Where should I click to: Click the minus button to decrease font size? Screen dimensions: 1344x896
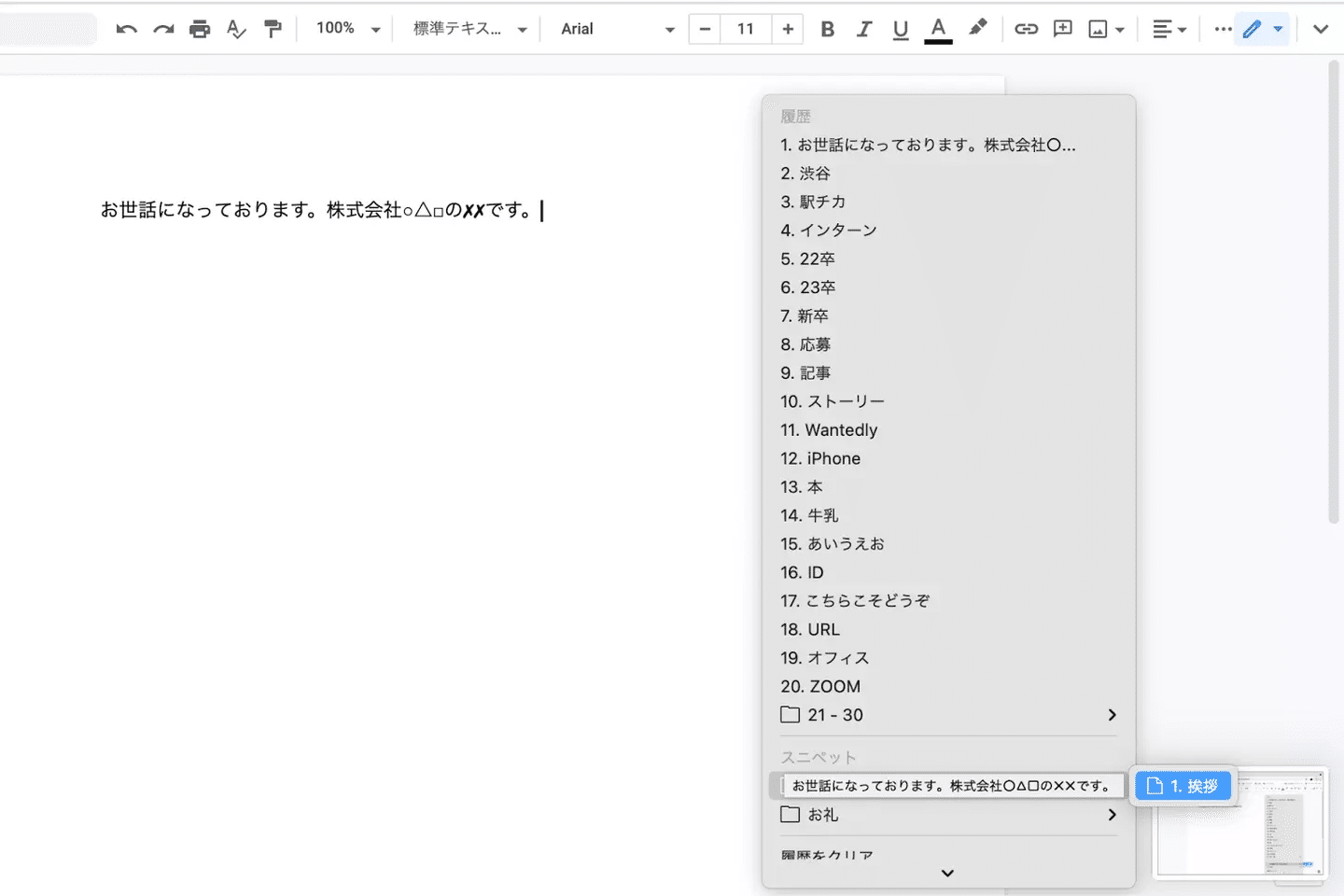[x=705, y=29]
